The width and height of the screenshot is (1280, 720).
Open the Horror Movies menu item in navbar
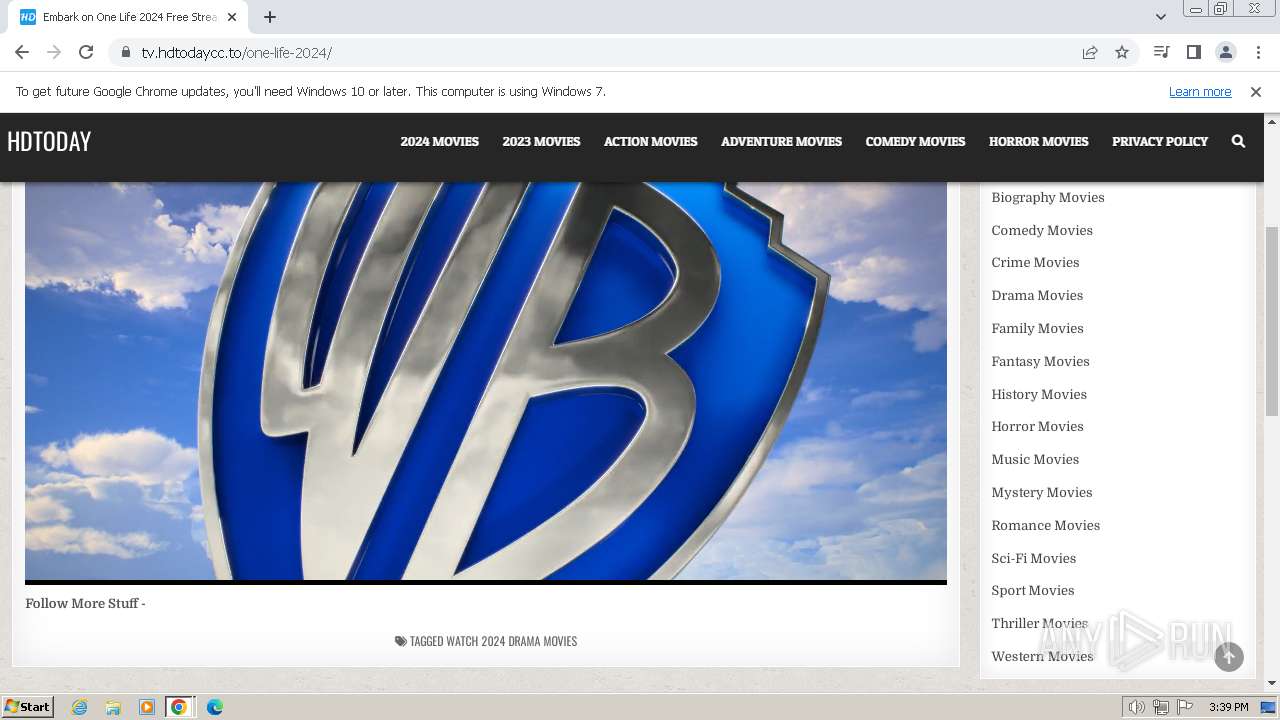[1038, 141]
